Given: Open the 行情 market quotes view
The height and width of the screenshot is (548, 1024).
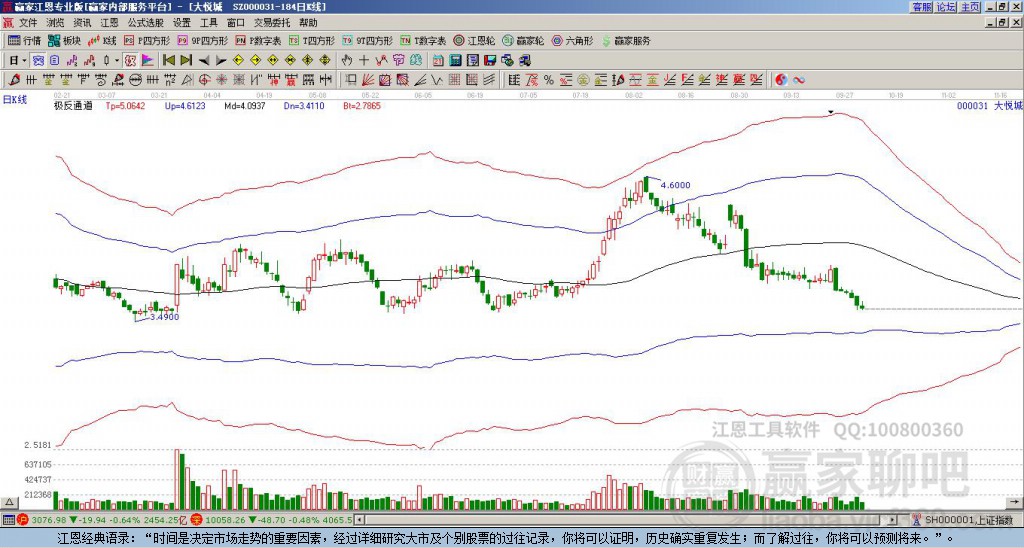Looking at the screenshot, I should [x=24, y=40].
